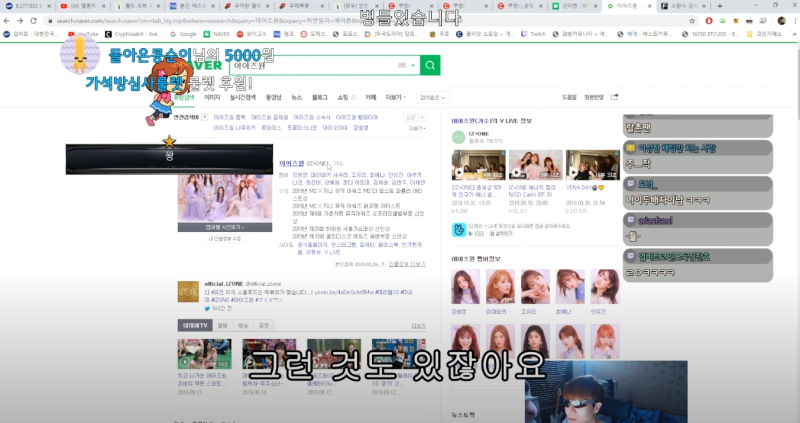Switch to the YouTube browser tab

84,6
